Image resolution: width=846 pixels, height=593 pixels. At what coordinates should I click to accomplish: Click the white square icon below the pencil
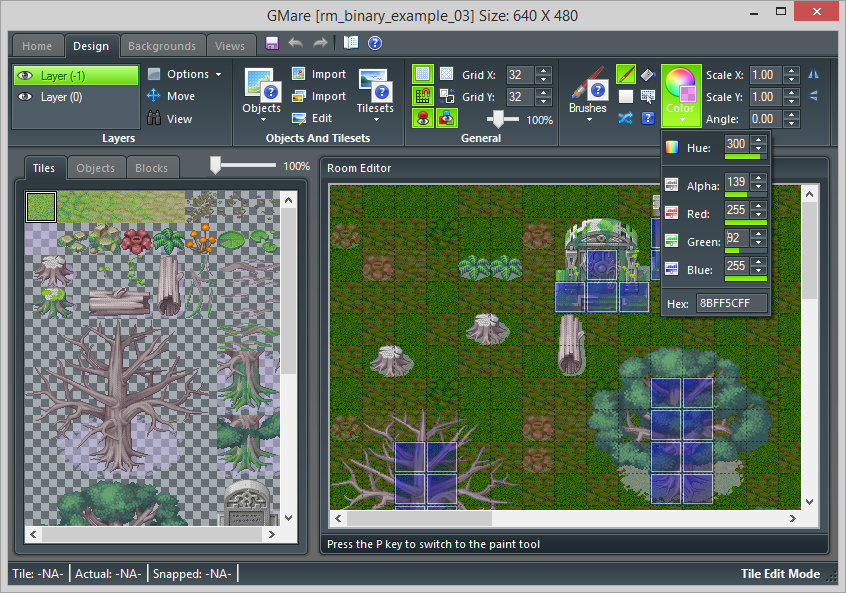[626, 97]
